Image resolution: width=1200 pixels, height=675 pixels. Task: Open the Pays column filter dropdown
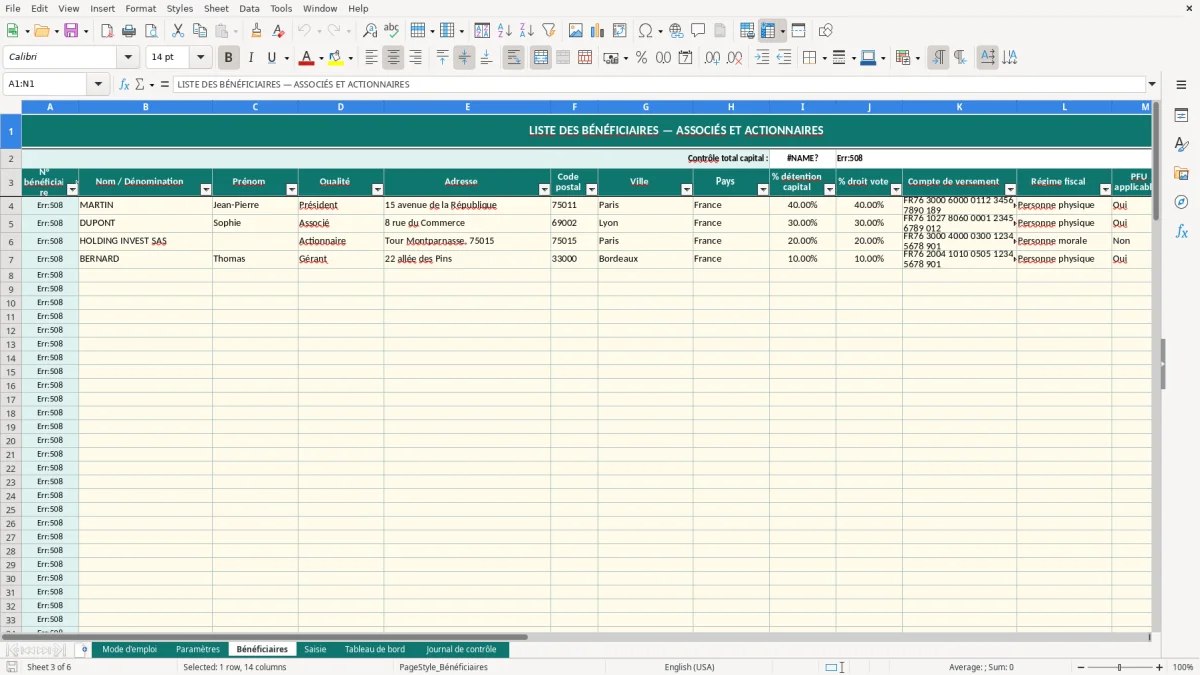point(763,189)
